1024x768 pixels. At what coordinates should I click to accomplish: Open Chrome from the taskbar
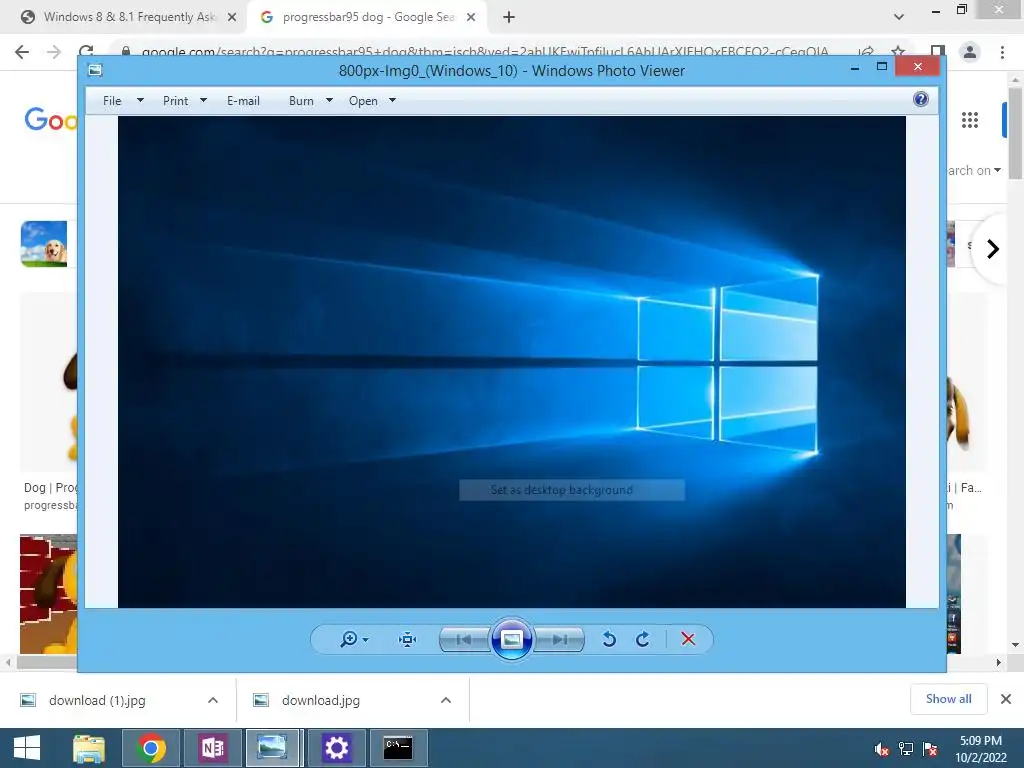[x=151, y=748]
